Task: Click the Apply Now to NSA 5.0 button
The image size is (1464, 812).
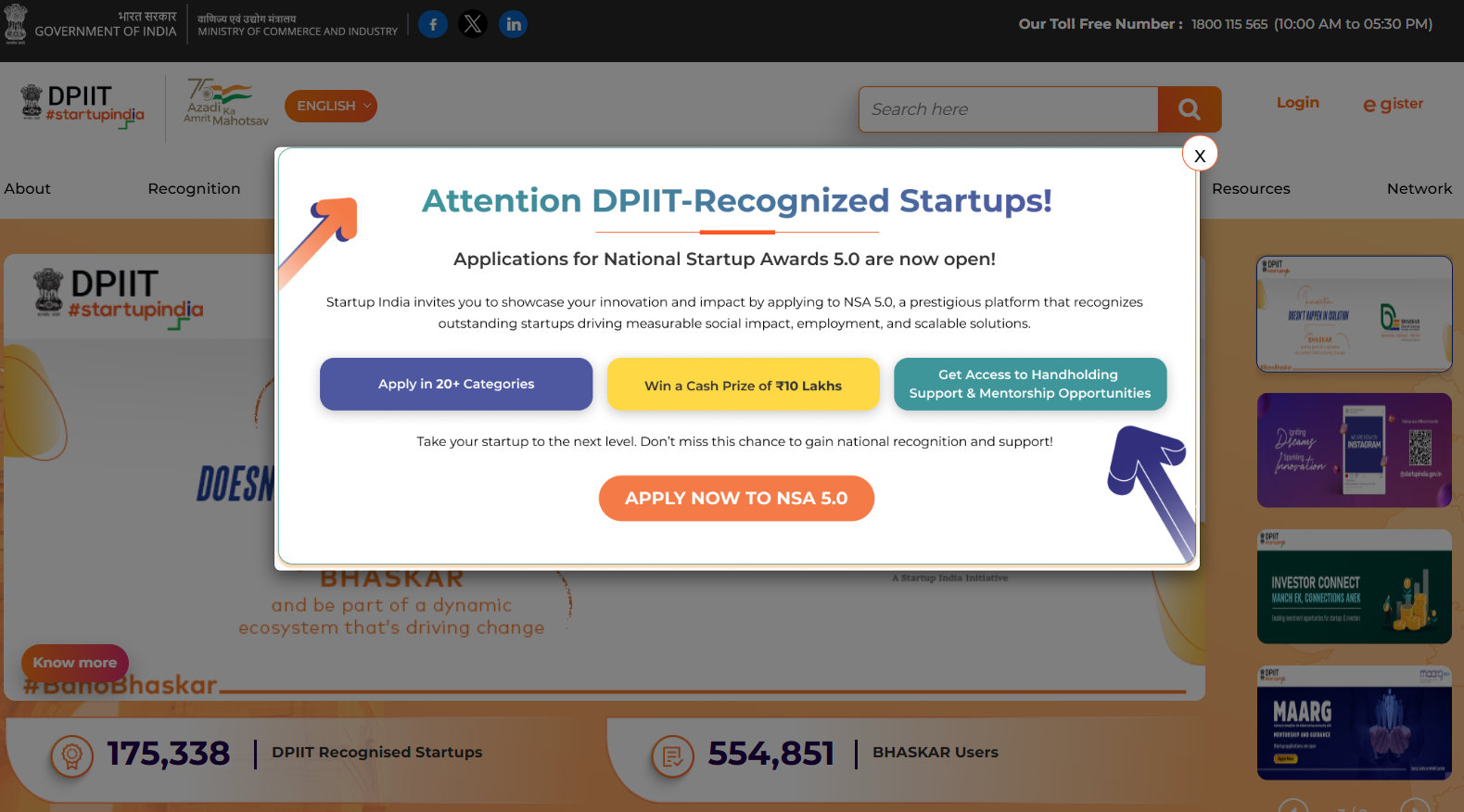Action: tap(736, 498)
